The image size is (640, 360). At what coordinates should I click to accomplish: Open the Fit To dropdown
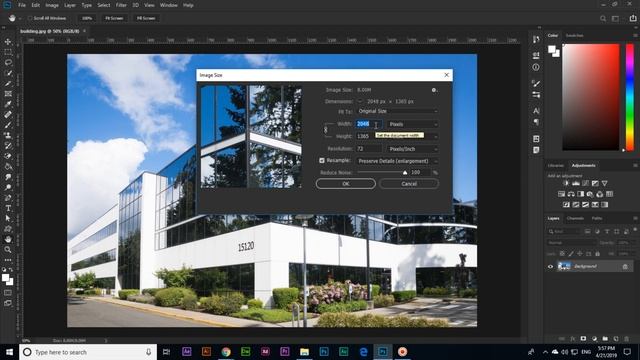tap(398, 111)
